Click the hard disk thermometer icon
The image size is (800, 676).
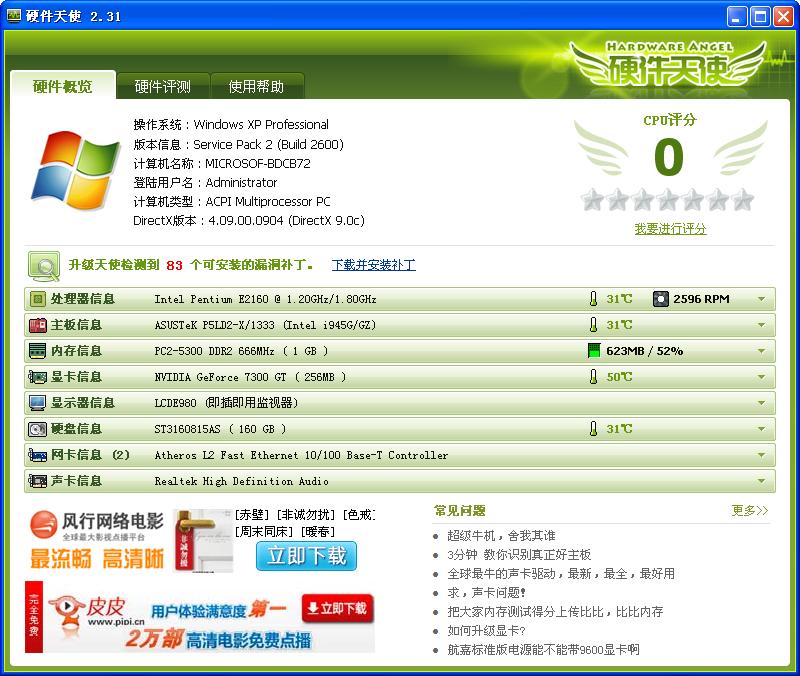(x=593, y=429)
